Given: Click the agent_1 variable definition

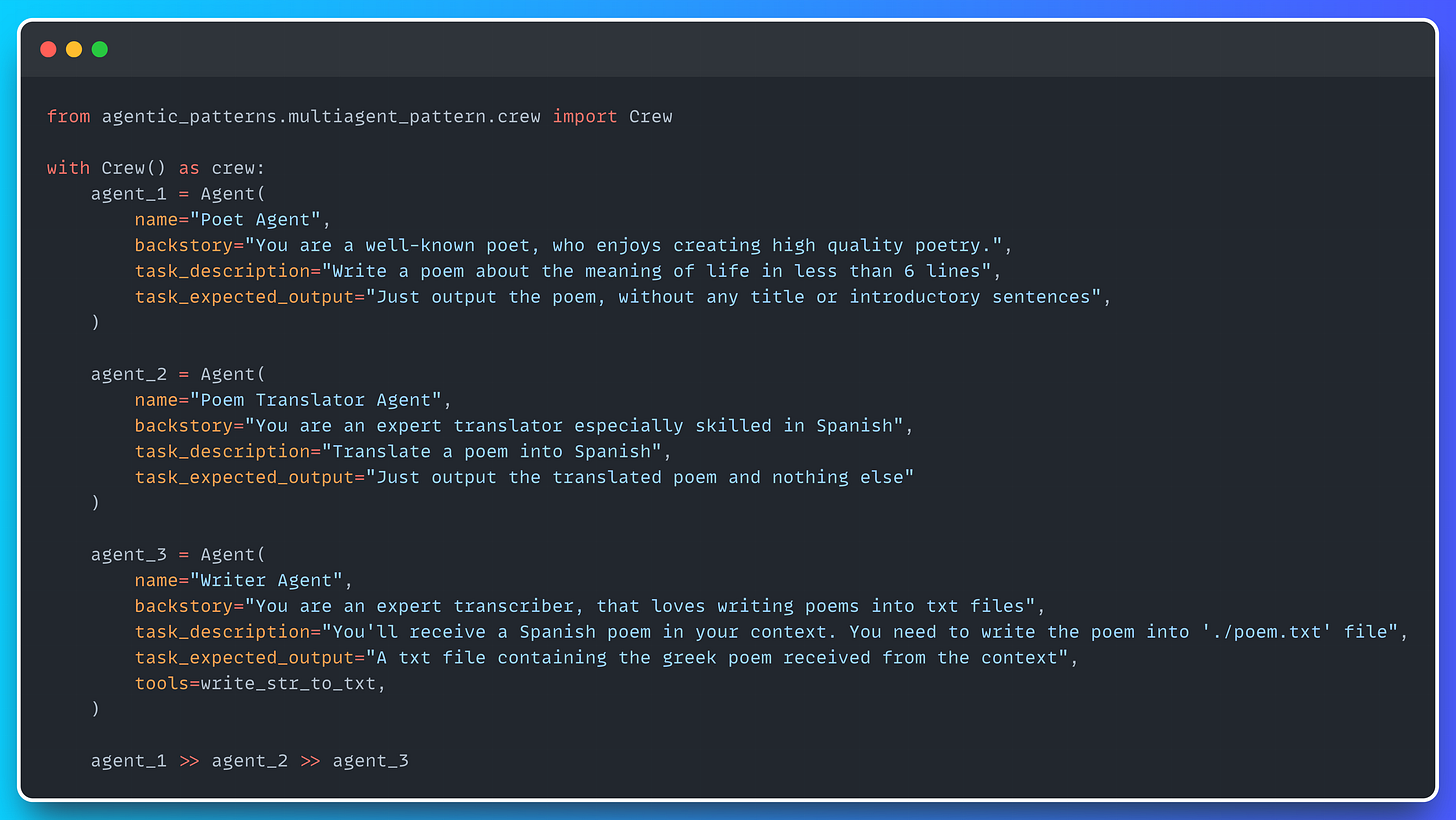Looking at the screenshot, I should tap(129, 194).
